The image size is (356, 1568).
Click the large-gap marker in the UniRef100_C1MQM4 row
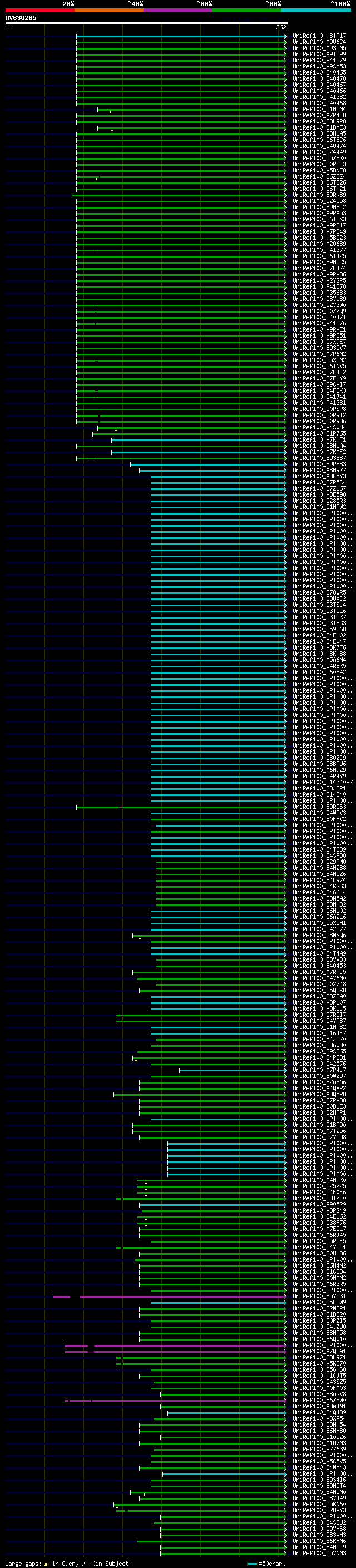click(x=110, y=112)
